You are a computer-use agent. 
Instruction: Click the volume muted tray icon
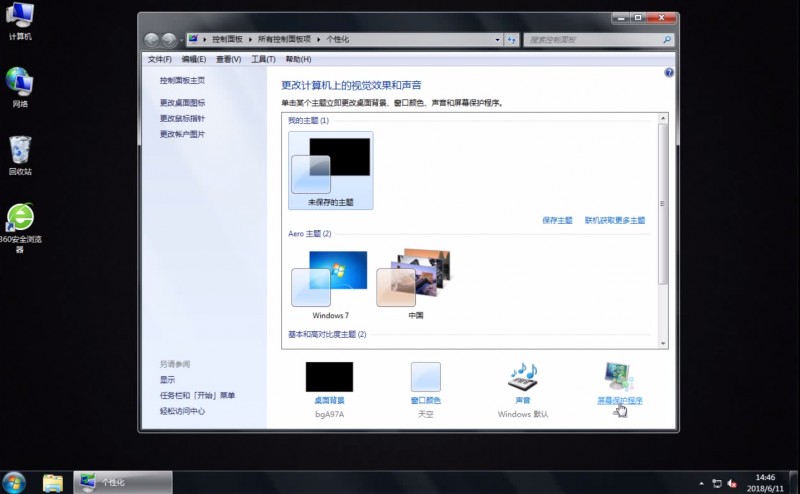click(732, 483)
